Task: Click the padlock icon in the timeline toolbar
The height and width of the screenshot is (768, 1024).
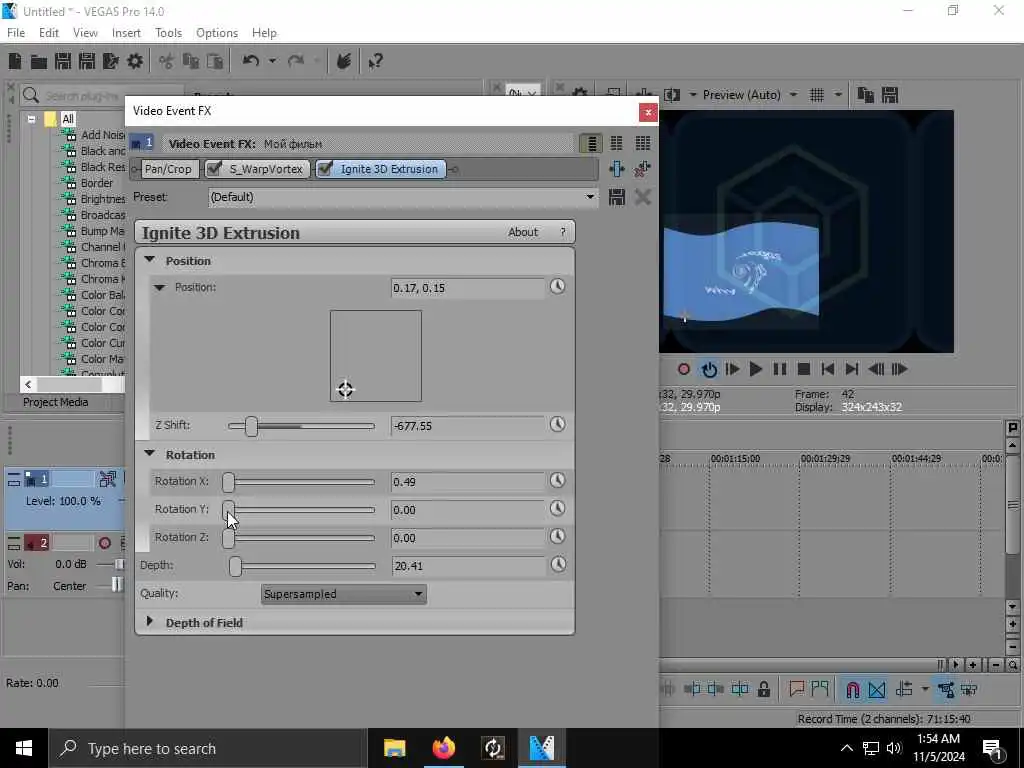Action: [x=763, y=689]
